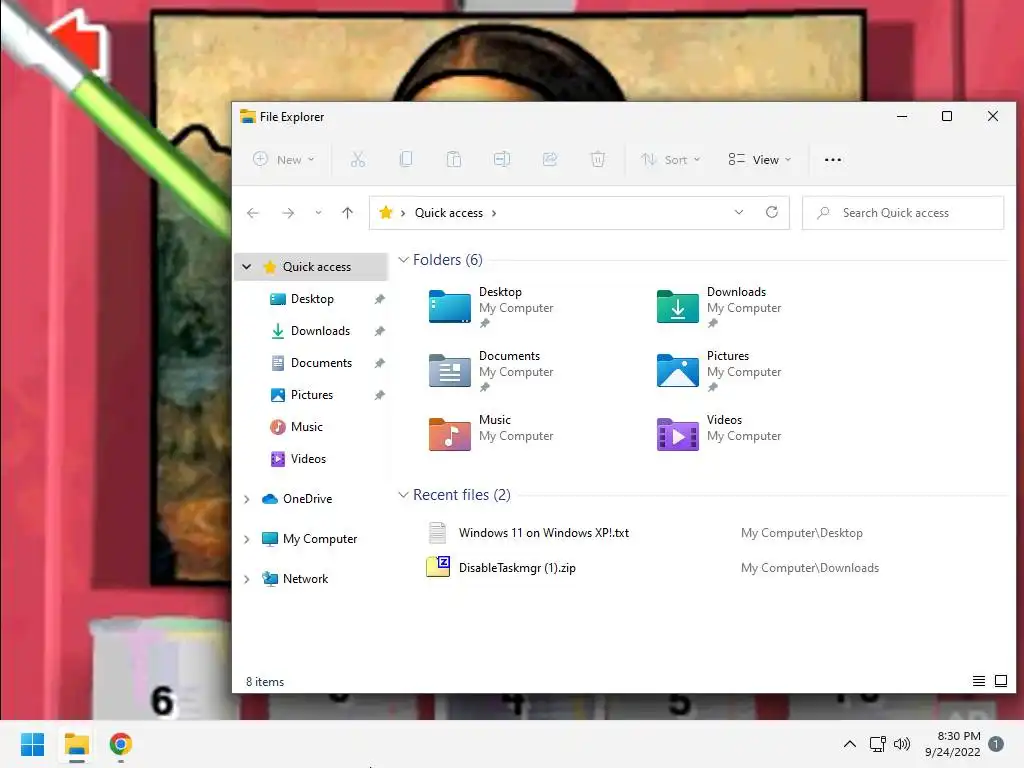Select Downloads in the sidebar

click(320, 330)
